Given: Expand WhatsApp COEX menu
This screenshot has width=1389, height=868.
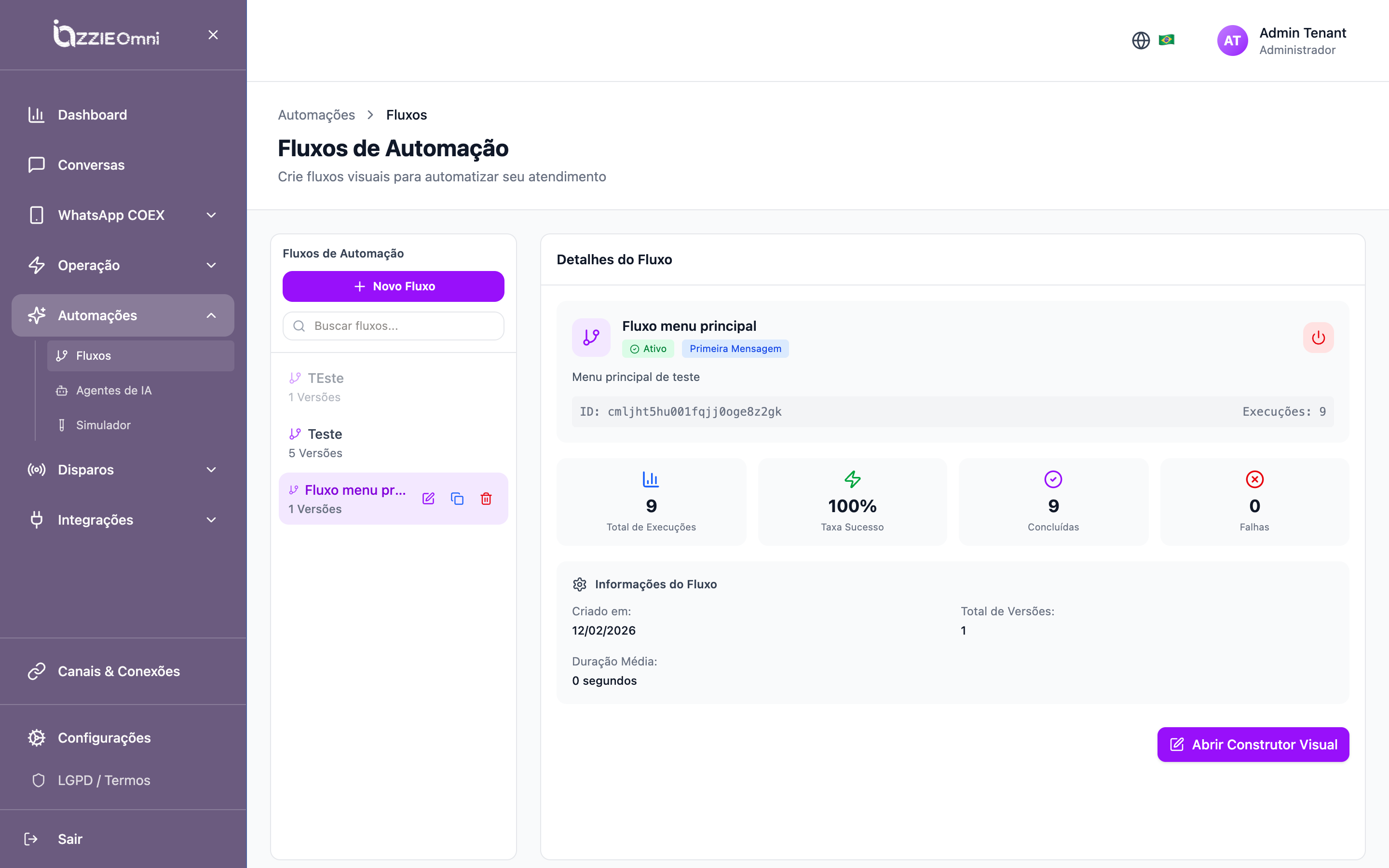Looking at the screenshot, I should (x=123, y=215).
